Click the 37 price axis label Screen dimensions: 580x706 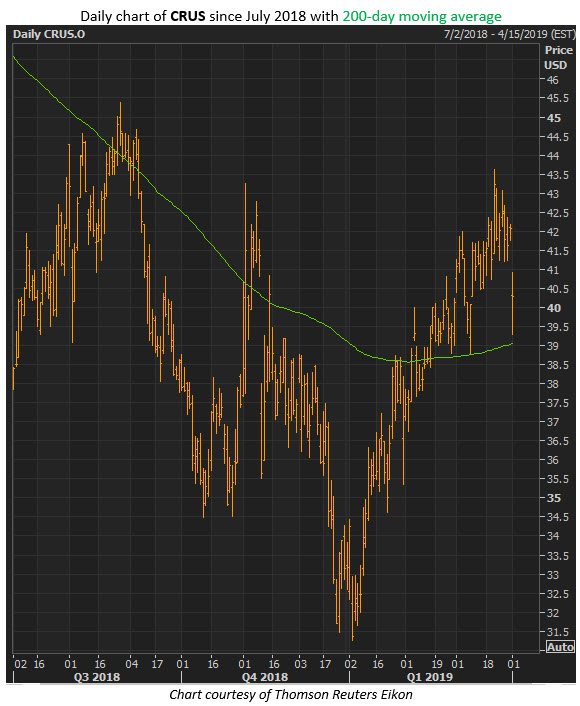coord(553,422)
